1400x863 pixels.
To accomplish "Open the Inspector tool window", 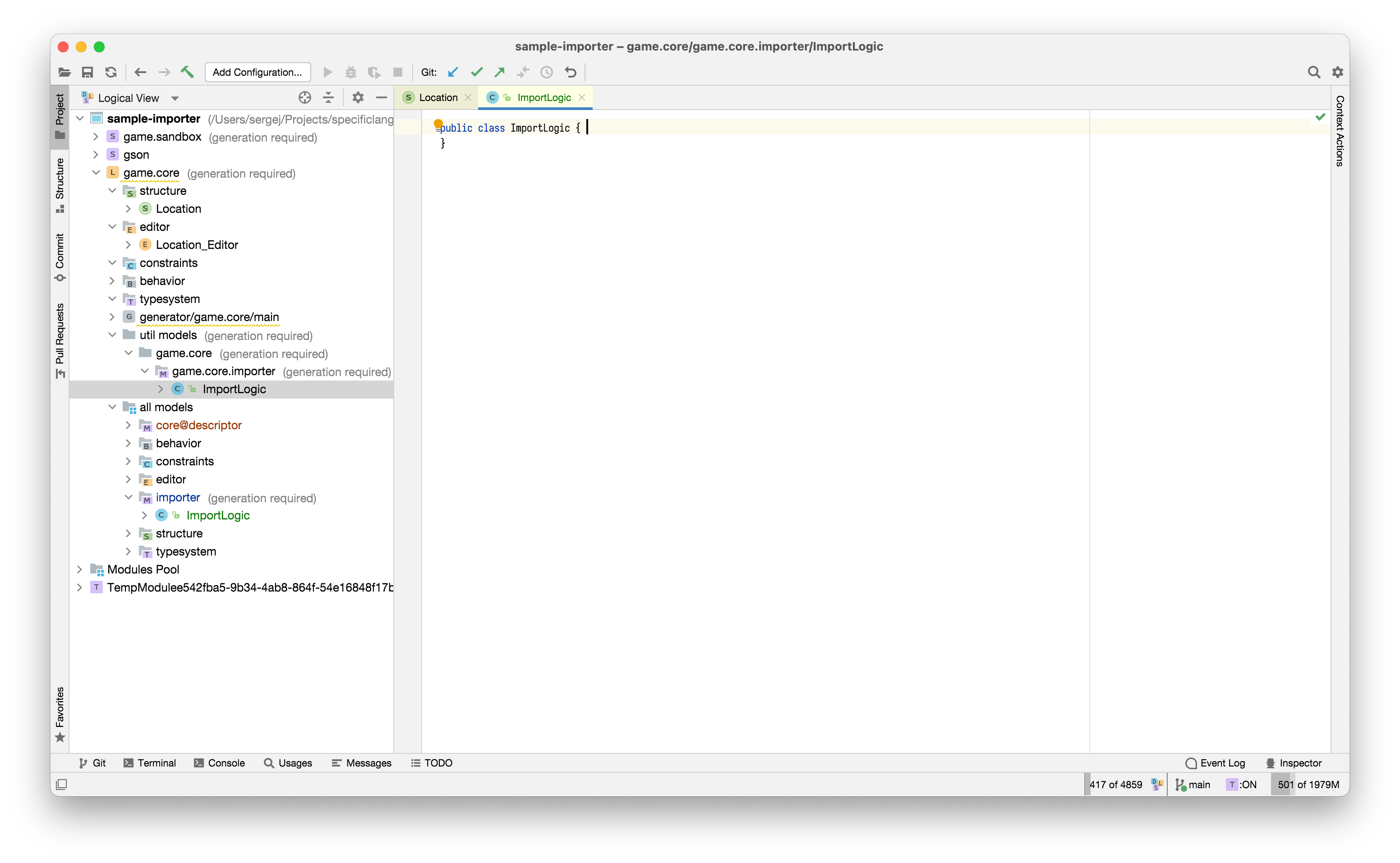I will click(1294, 763).
